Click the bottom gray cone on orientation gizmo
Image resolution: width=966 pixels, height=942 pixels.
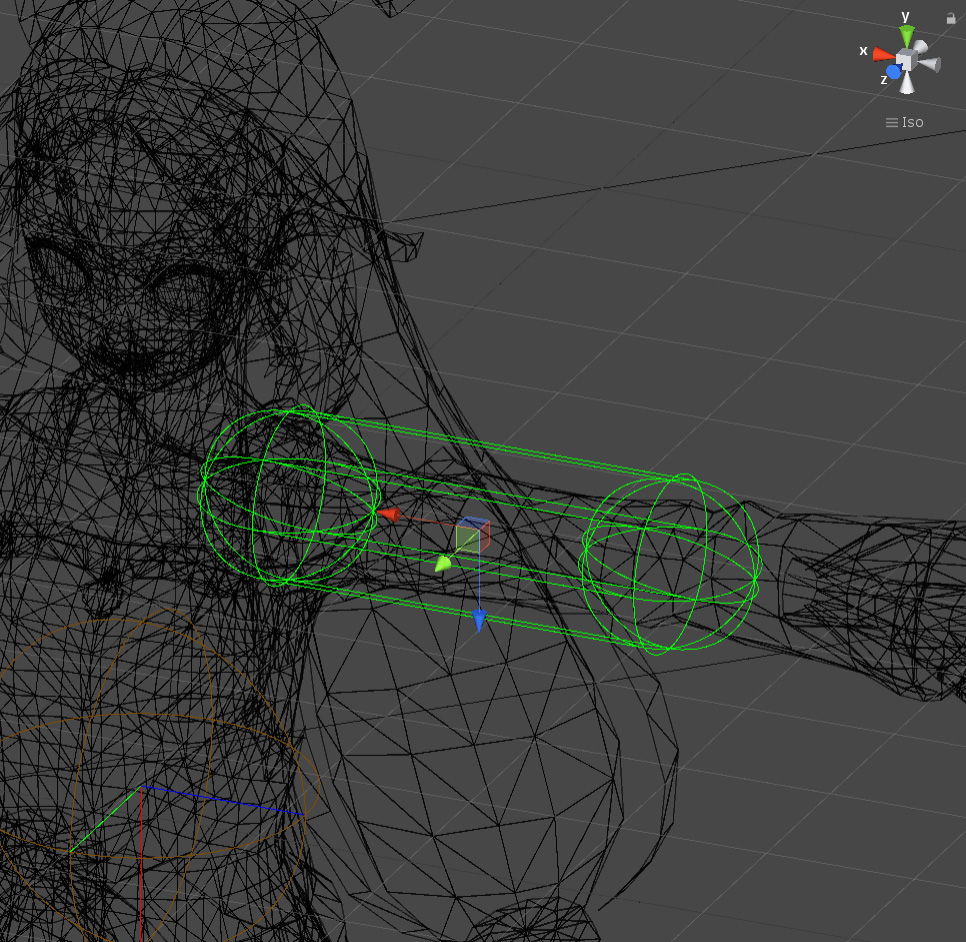point(906,83)
